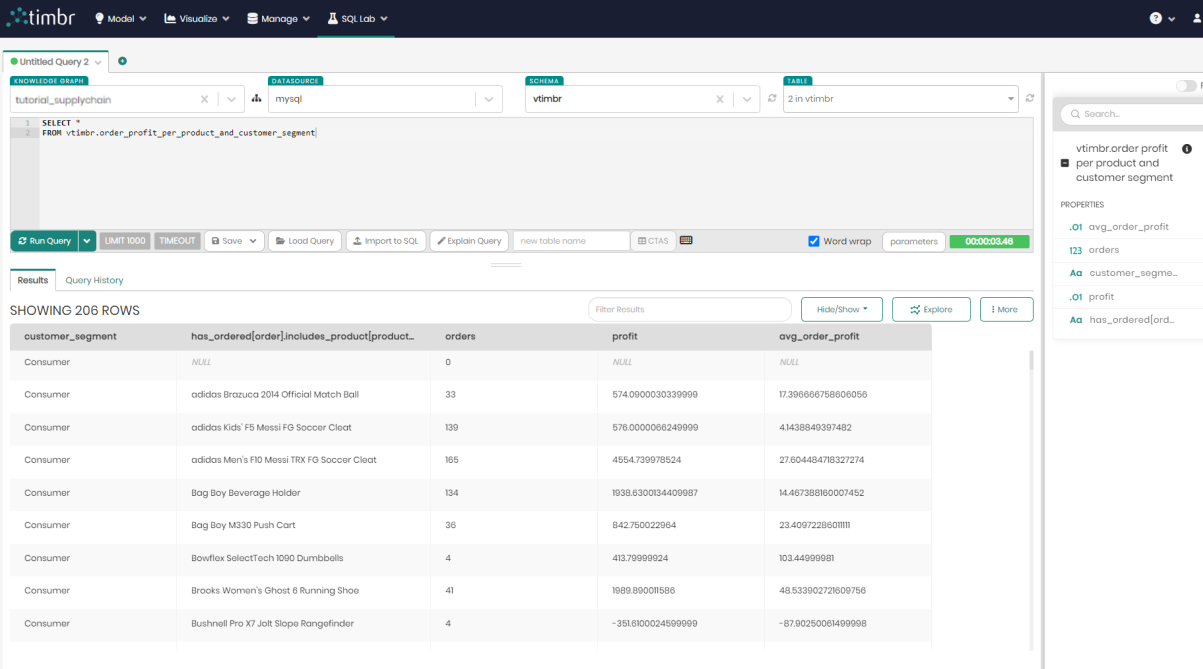Open the table selector dropdown
This screenshot has height=669, width=1203.
(x=1011, y=99)
